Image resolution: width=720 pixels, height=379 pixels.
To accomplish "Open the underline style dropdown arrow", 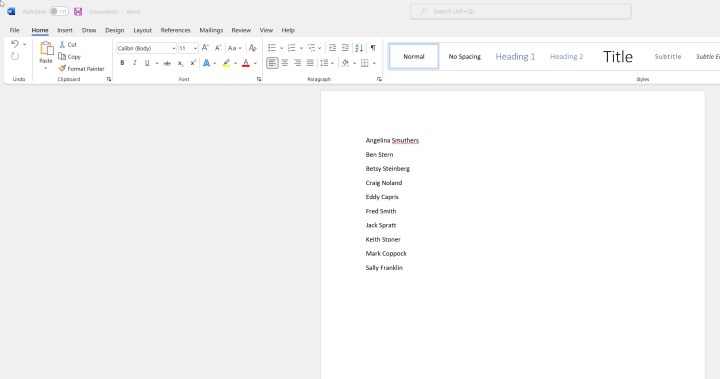I will coord(157,63).
